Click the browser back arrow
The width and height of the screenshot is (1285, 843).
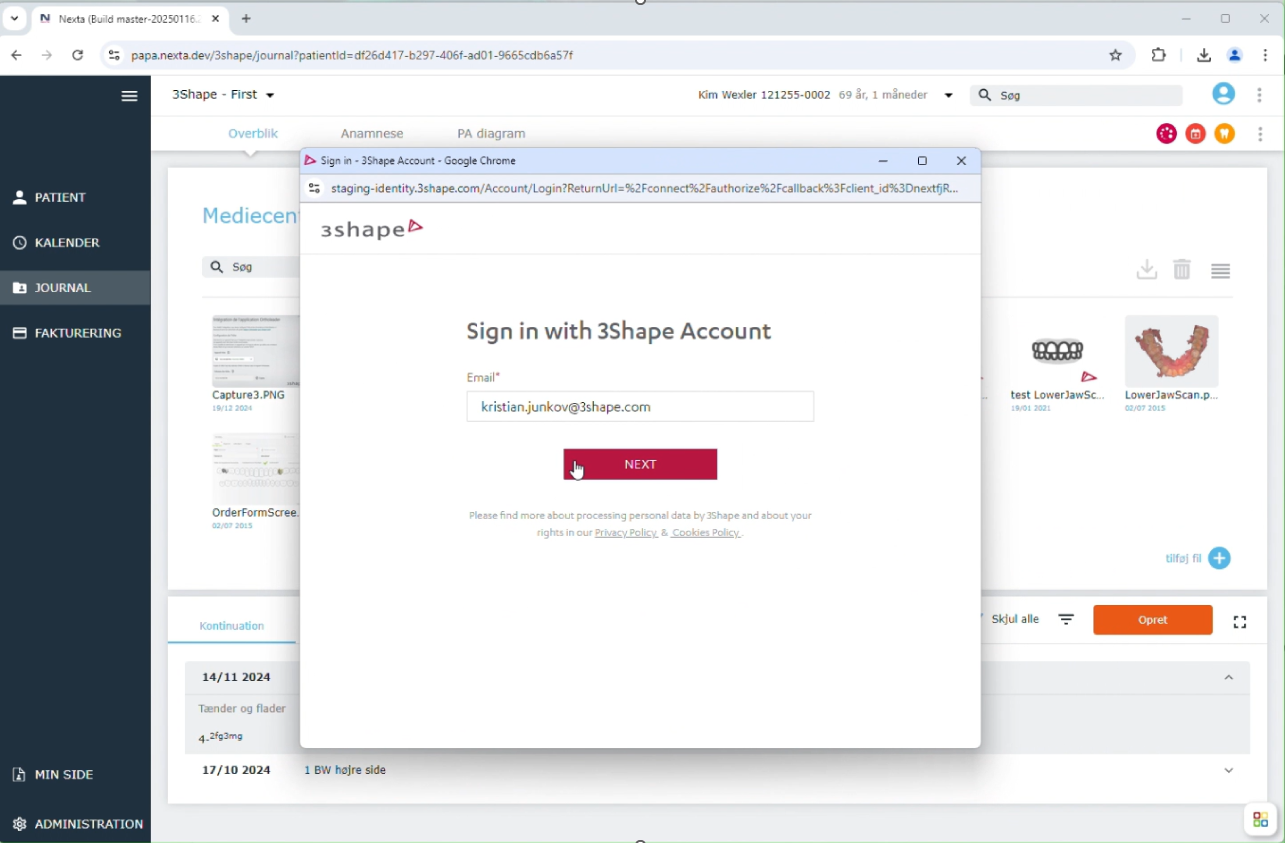pos(16,55)
